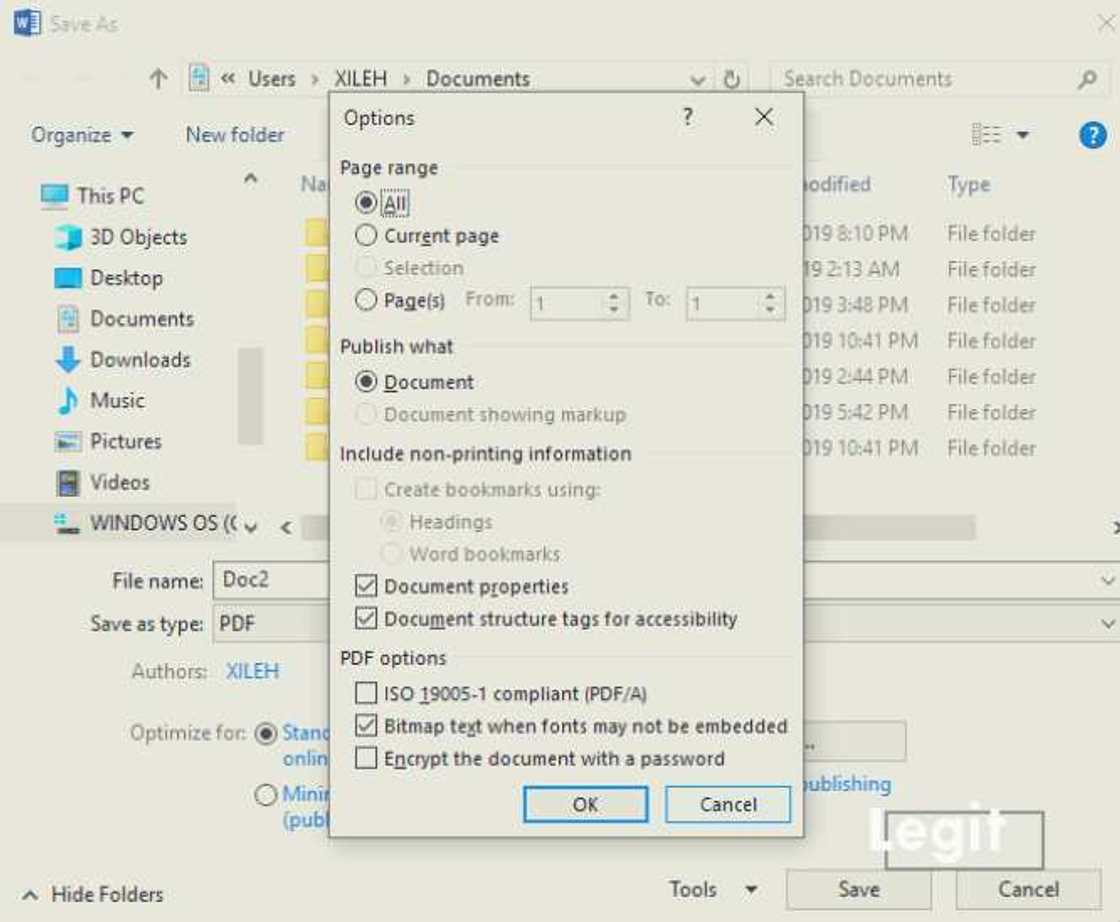
Task: Click the New folder button
Action: click(x=235, y=135)
